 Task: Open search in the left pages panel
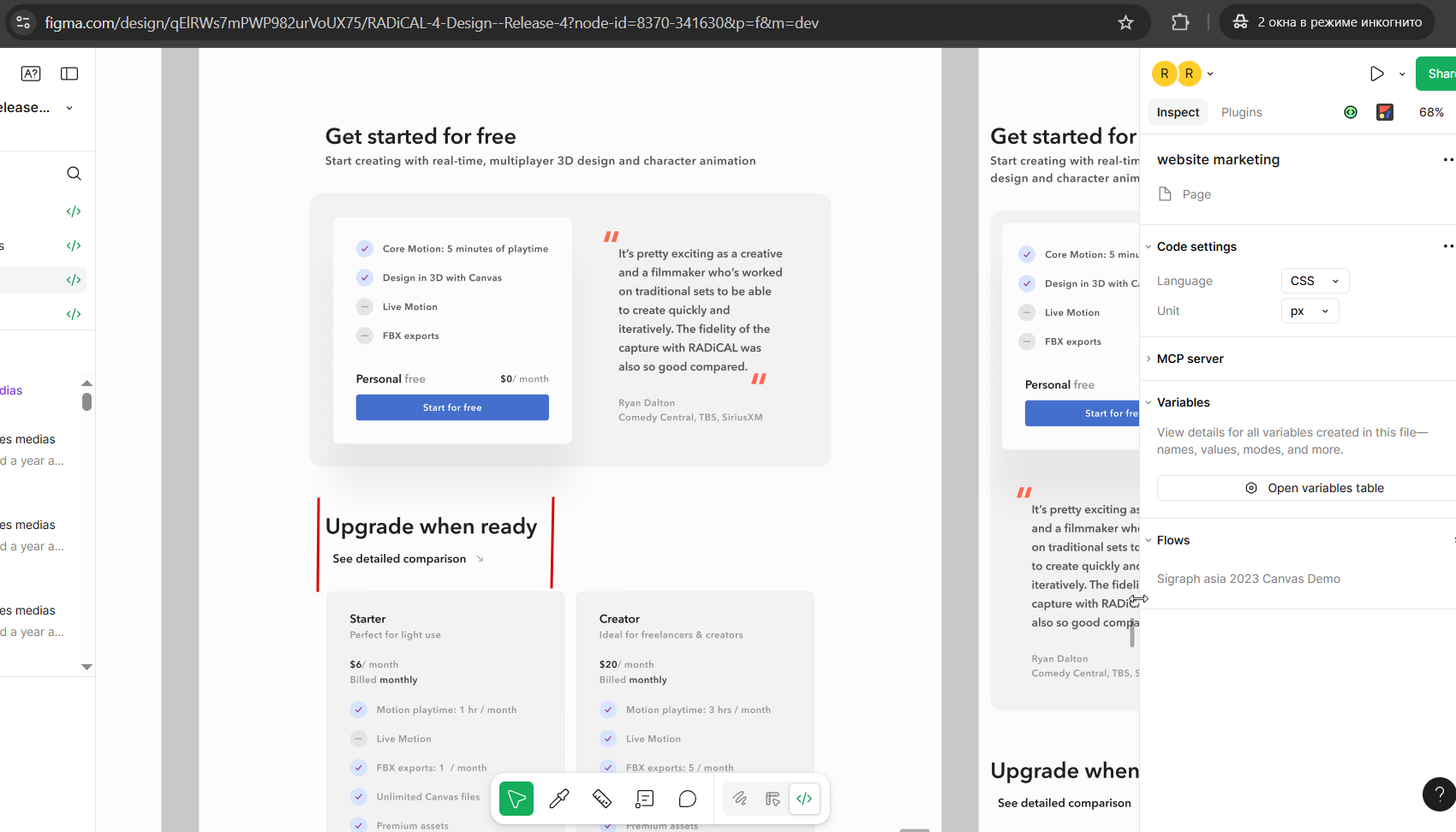(x=75, y=174)
